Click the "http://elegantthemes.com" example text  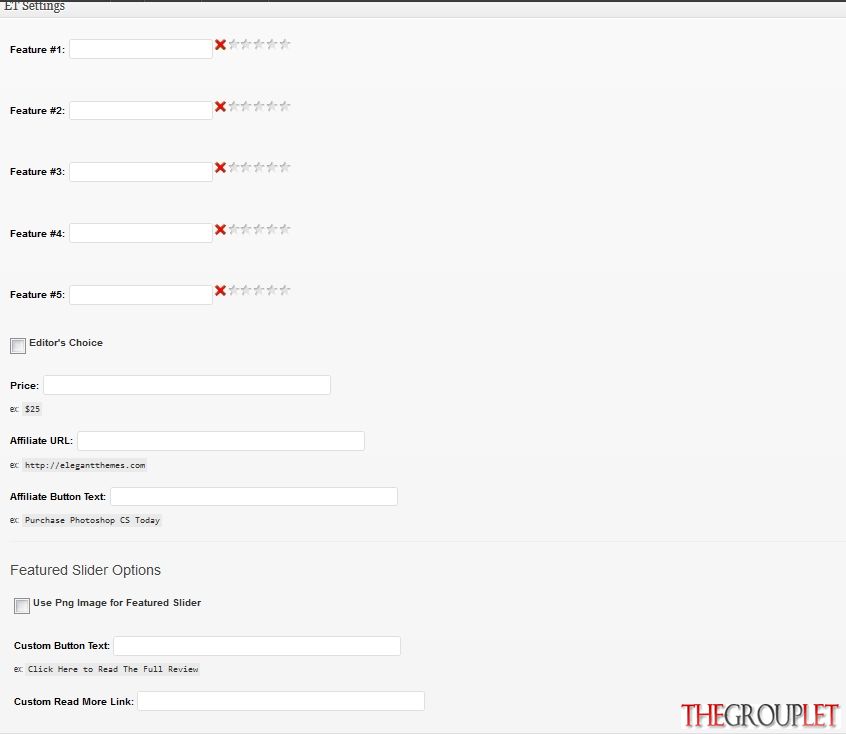coord(85,465)
